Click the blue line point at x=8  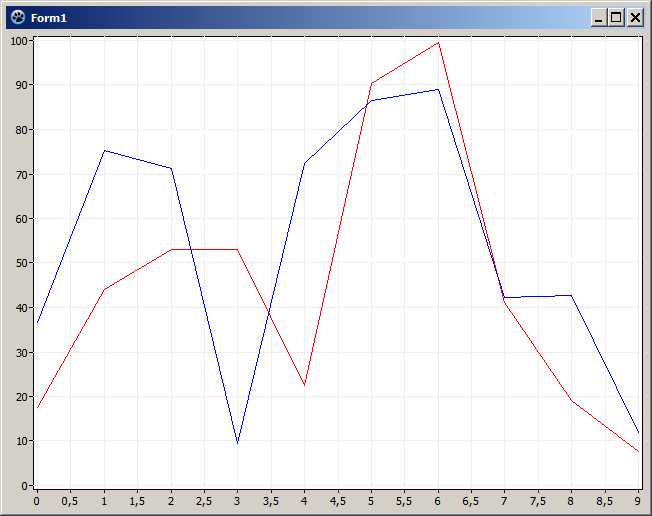pos(571,296)
